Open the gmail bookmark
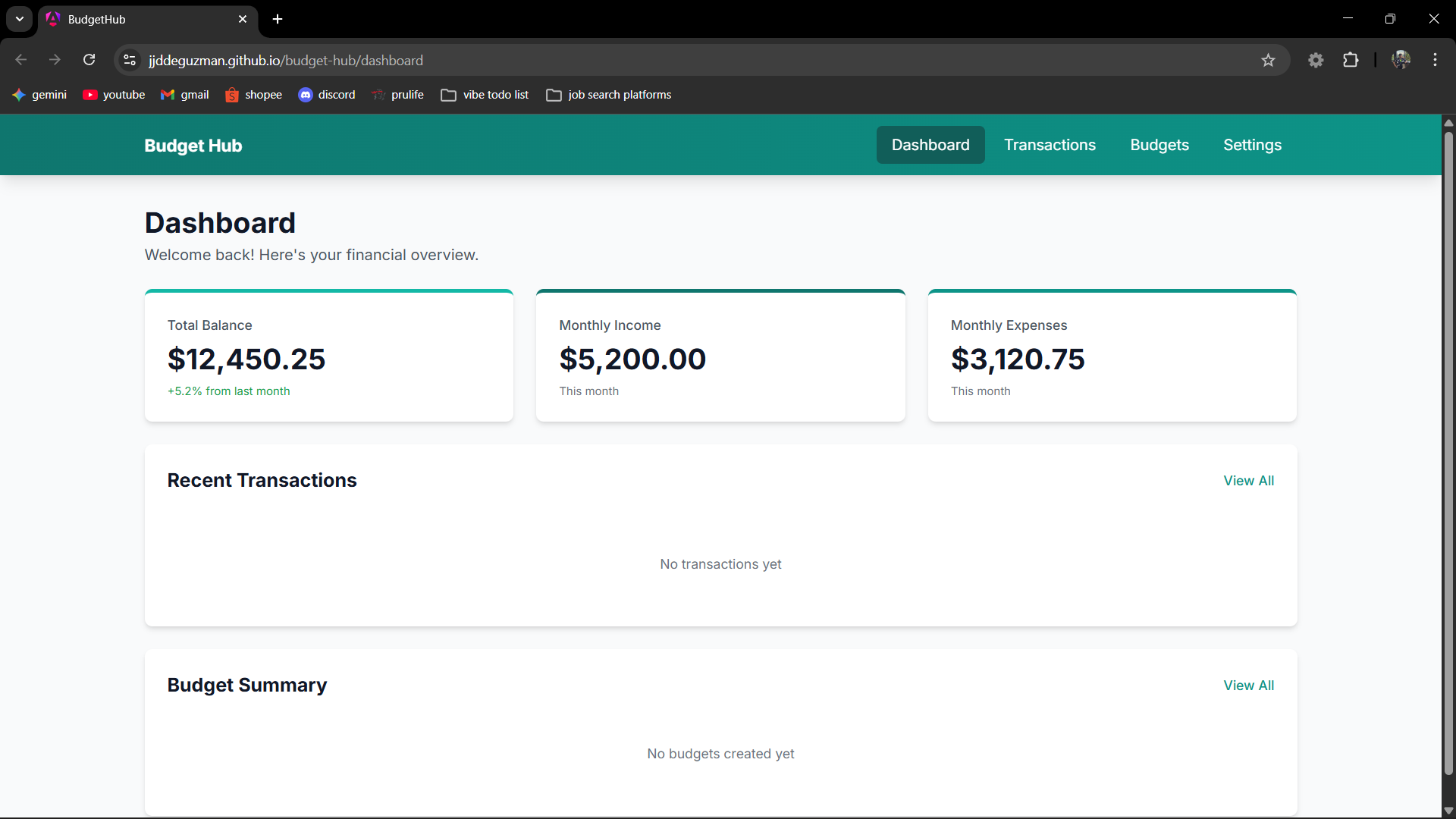 coord(185,95)
